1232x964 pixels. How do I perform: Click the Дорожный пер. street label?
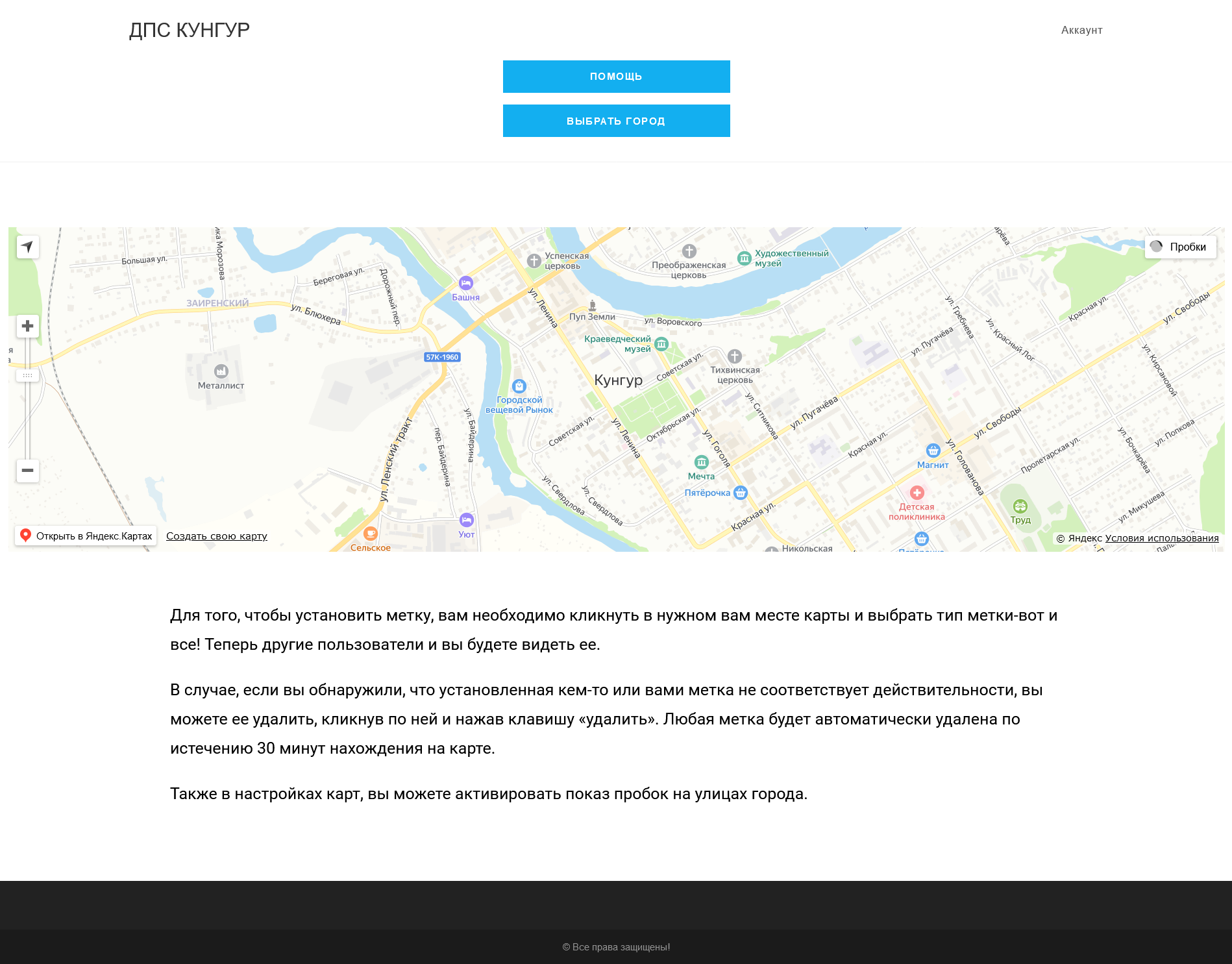click(x=390, y=297)
